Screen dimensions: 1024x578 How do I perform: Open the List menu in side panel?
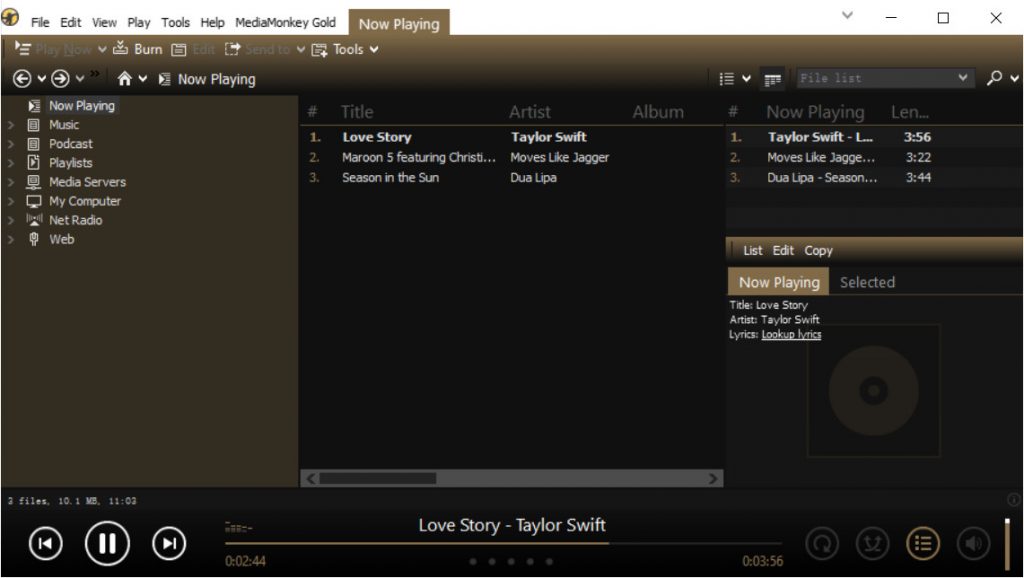(752, 251)
